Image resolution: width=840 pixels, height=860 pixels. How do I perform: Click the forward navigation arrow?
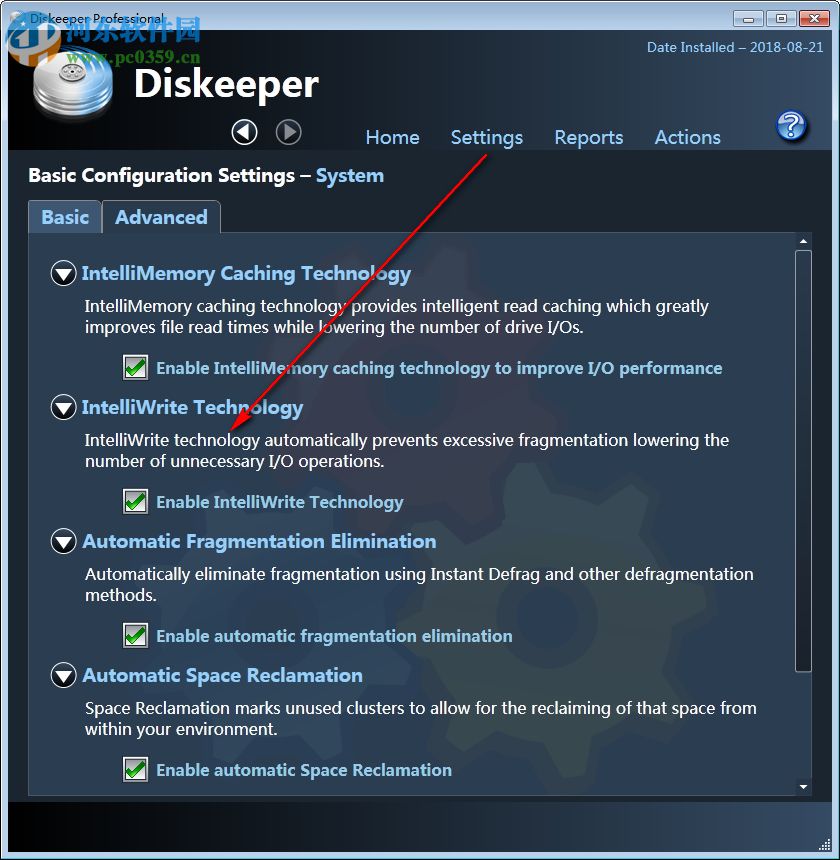coord(289,131)
